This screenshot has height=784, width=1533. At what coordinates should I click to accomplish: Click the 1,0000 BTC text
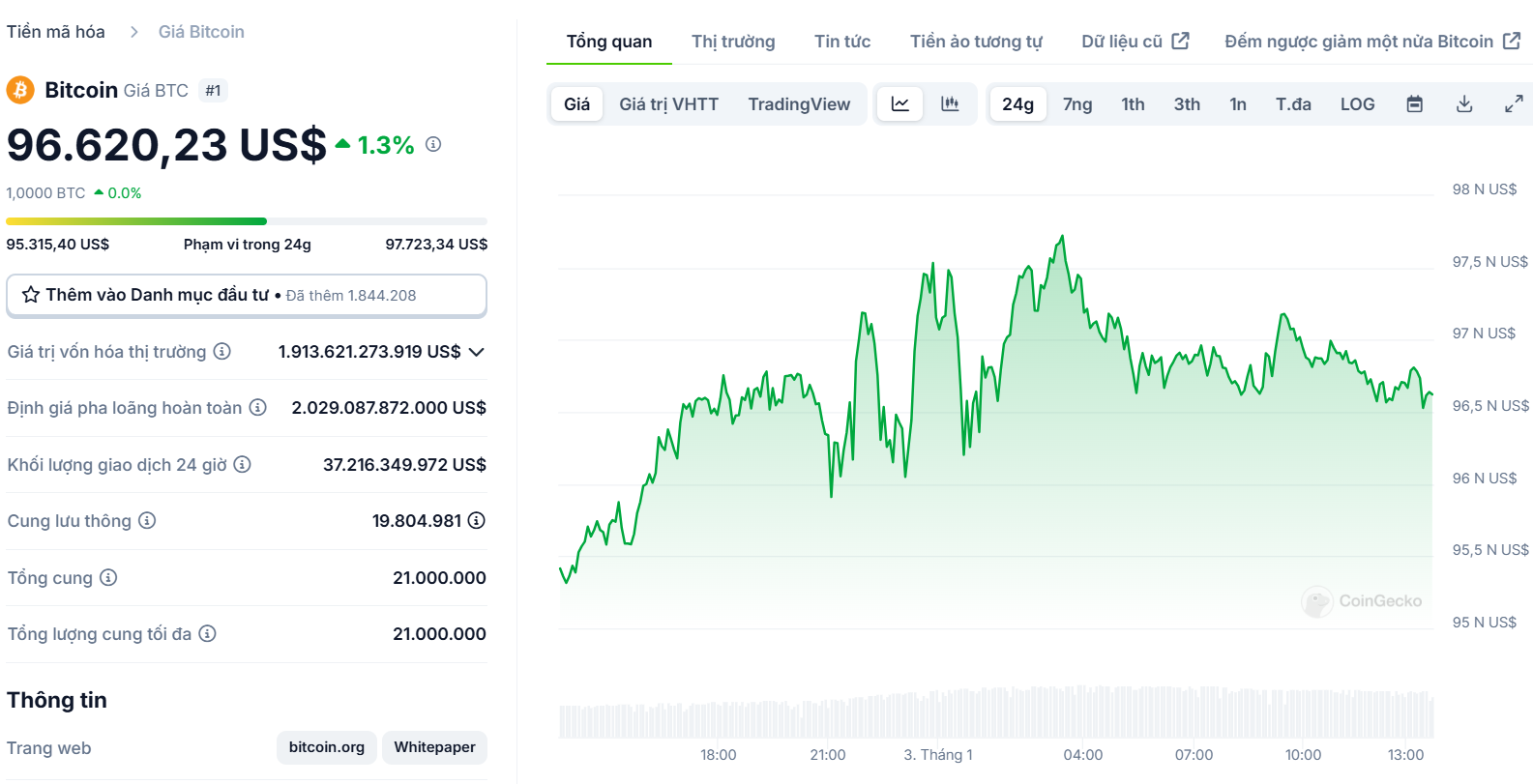[45, 193]
